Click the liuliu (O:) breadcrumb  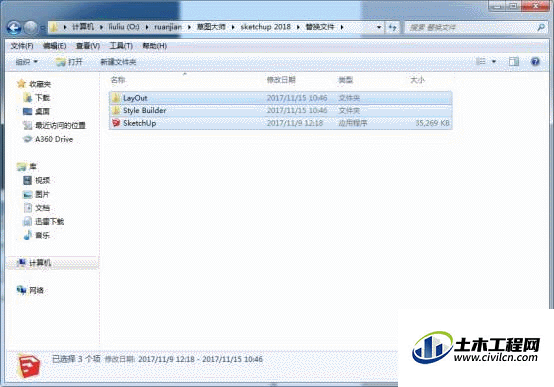(x=124, y=27)
